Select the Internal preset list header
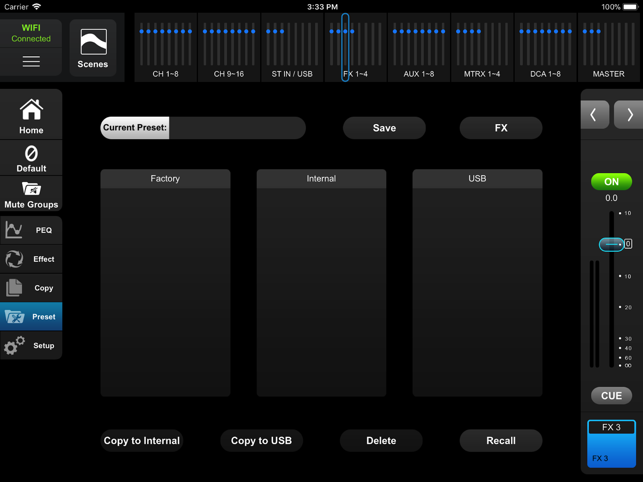The height and width of the screenshot is (482, 643). tap(322, 179)
